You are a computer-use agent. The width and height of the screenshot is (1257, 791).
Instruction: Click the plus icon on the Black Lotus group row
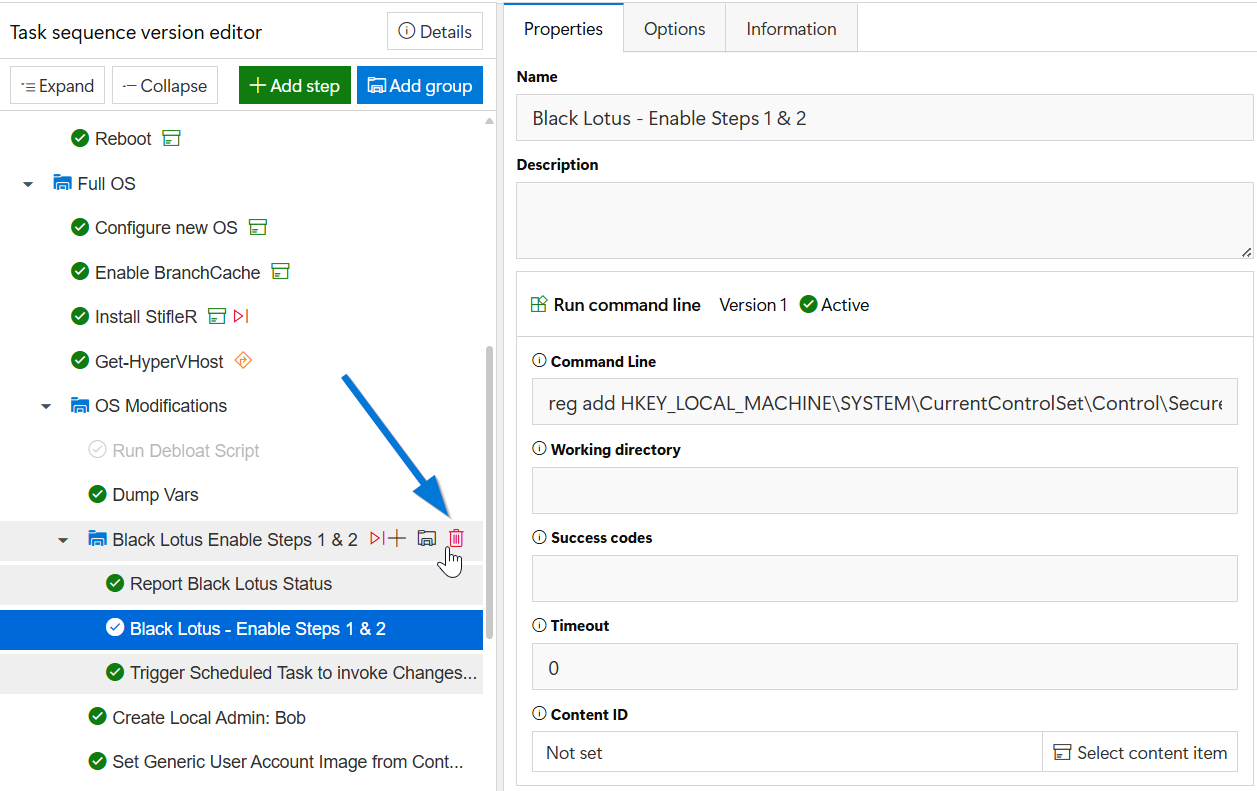click(397, 539)
